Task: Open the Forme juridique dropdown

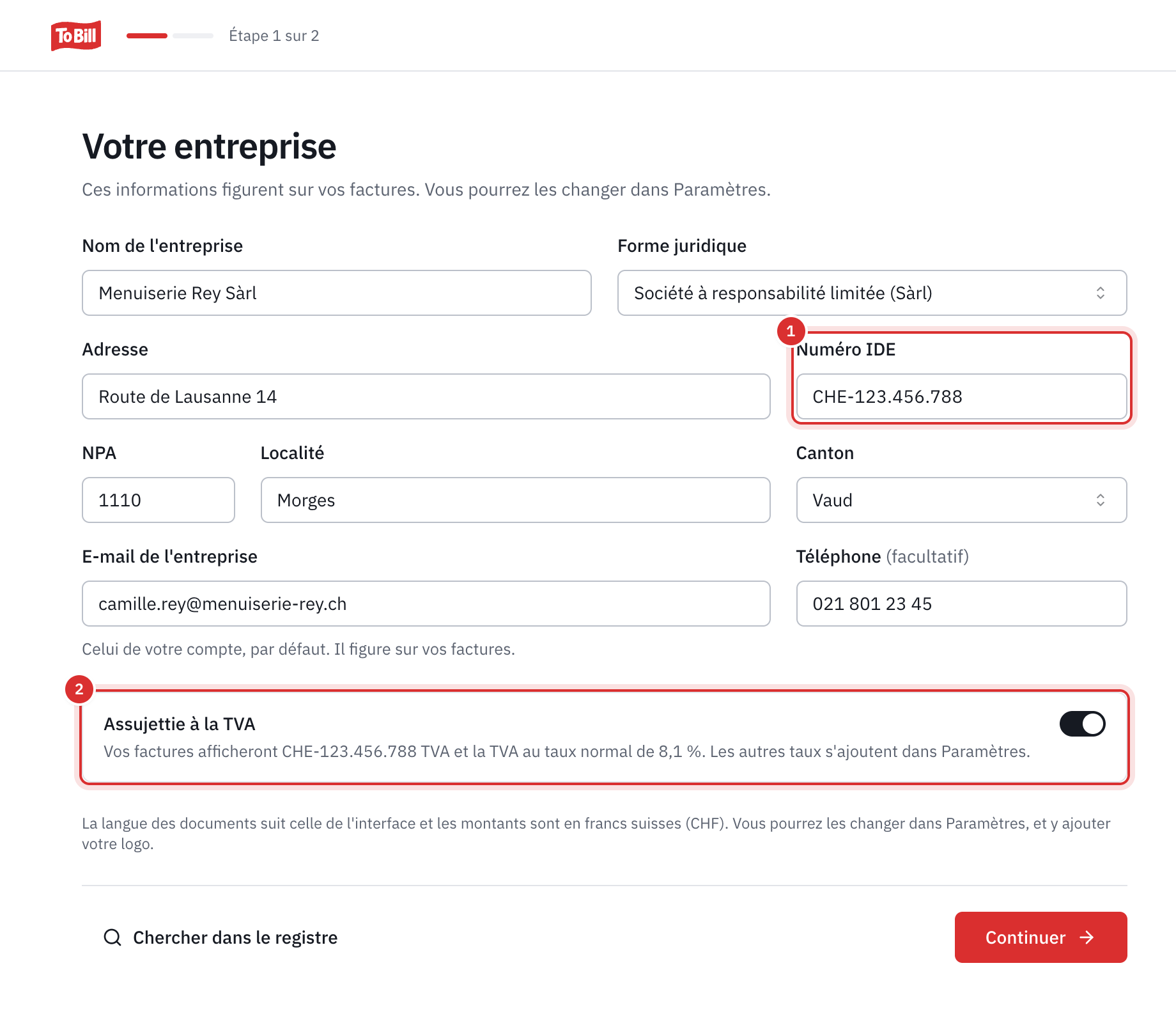Action: 872,293
